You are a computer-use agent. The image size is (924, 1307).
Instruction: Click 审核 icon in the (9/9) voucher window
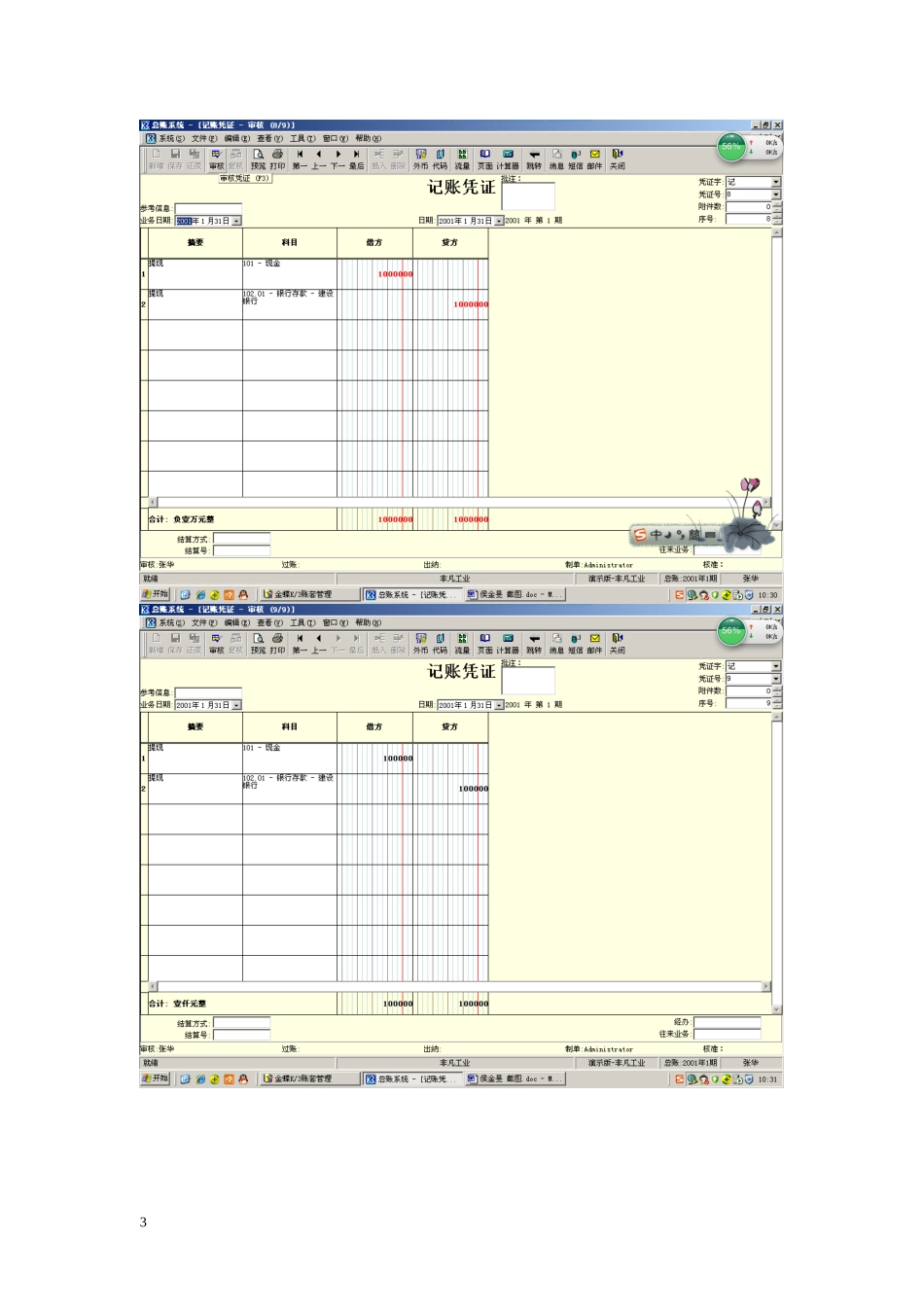tap(217, 644)
